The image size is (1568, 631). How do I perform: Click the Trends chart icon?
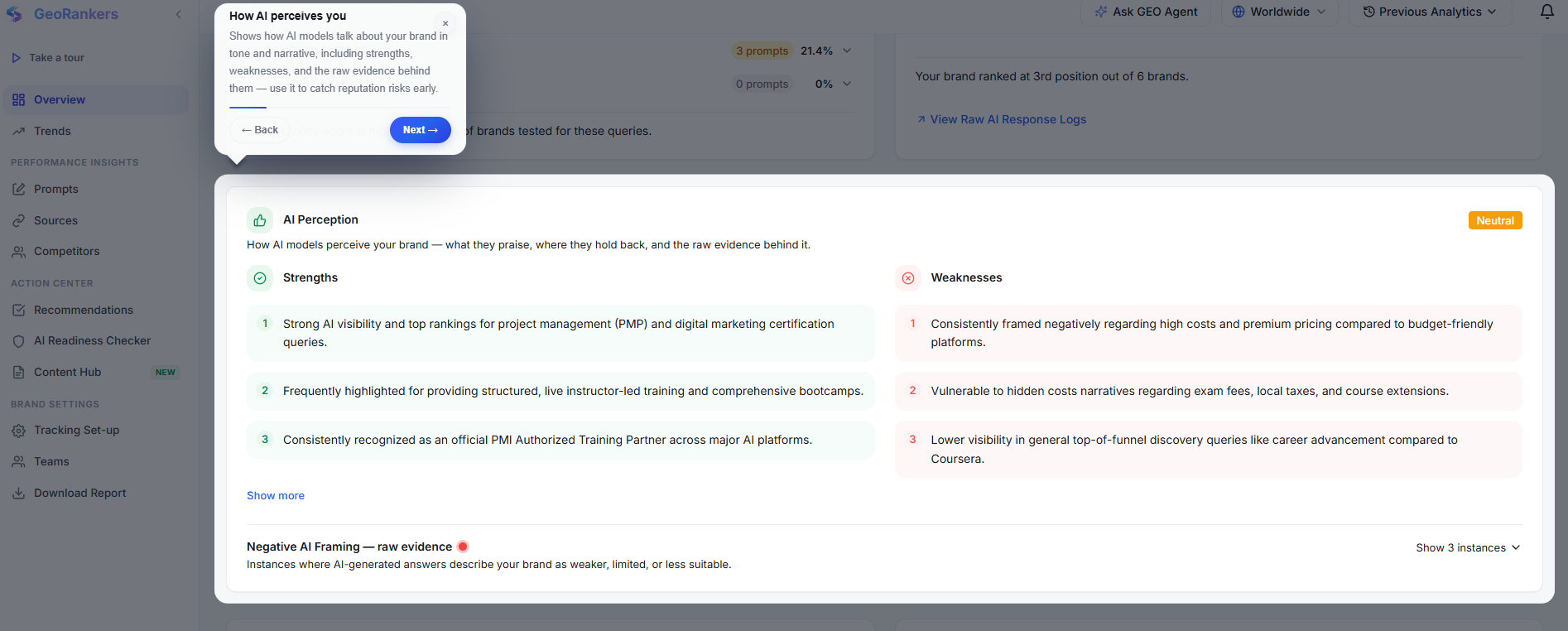click(18, 131)
